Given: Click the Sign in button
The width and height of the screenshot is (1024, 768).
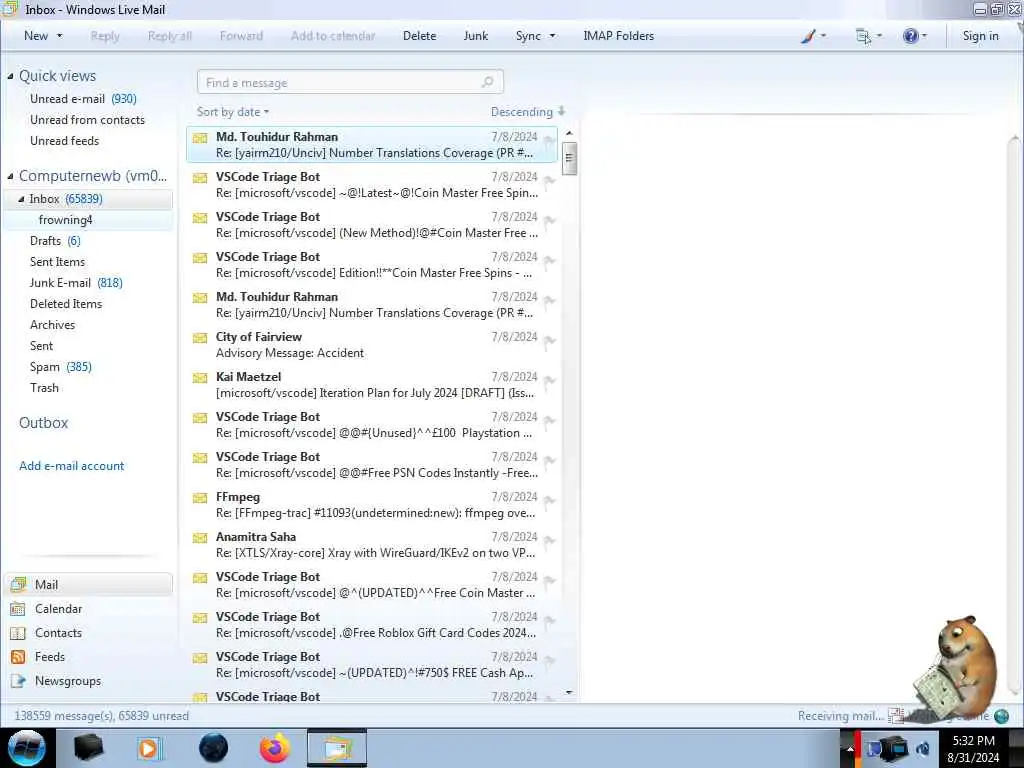Looking at the screenshot, I should pos(980,36).
